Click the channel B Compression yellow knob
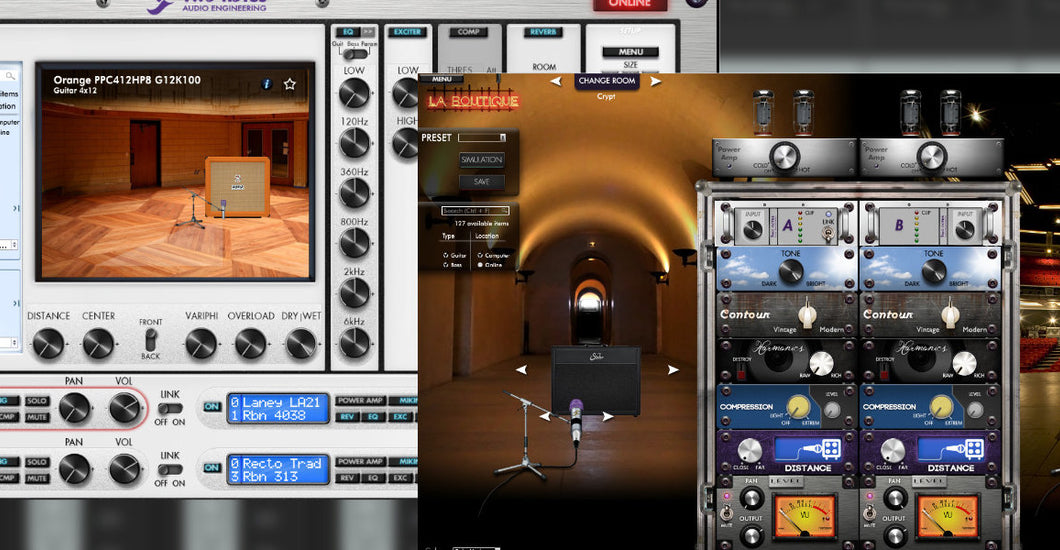This screenshot has height=550, width=1060. 942,407
